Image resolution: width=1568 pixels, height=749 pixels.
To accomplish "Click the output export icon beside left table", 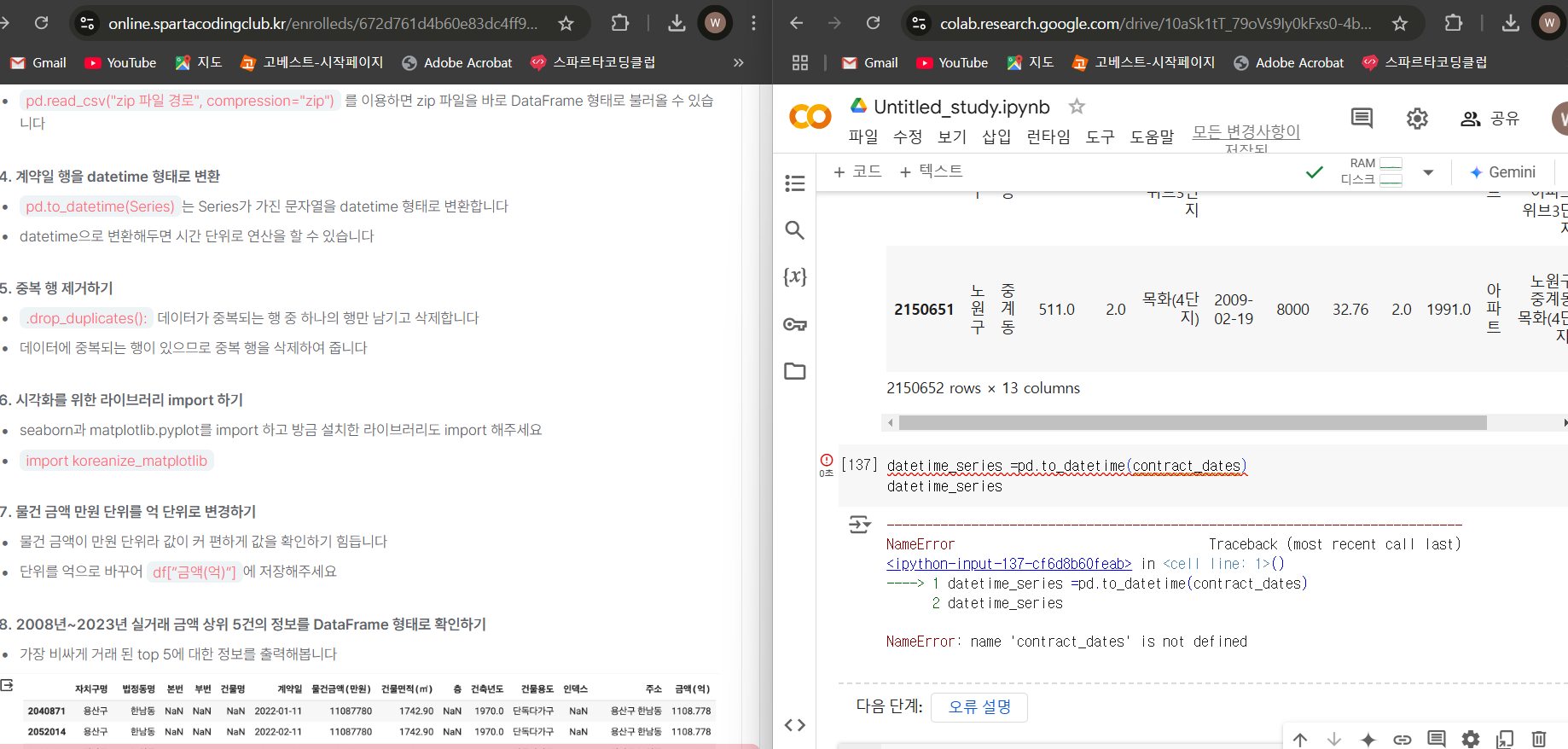I will tap(7, 685).
